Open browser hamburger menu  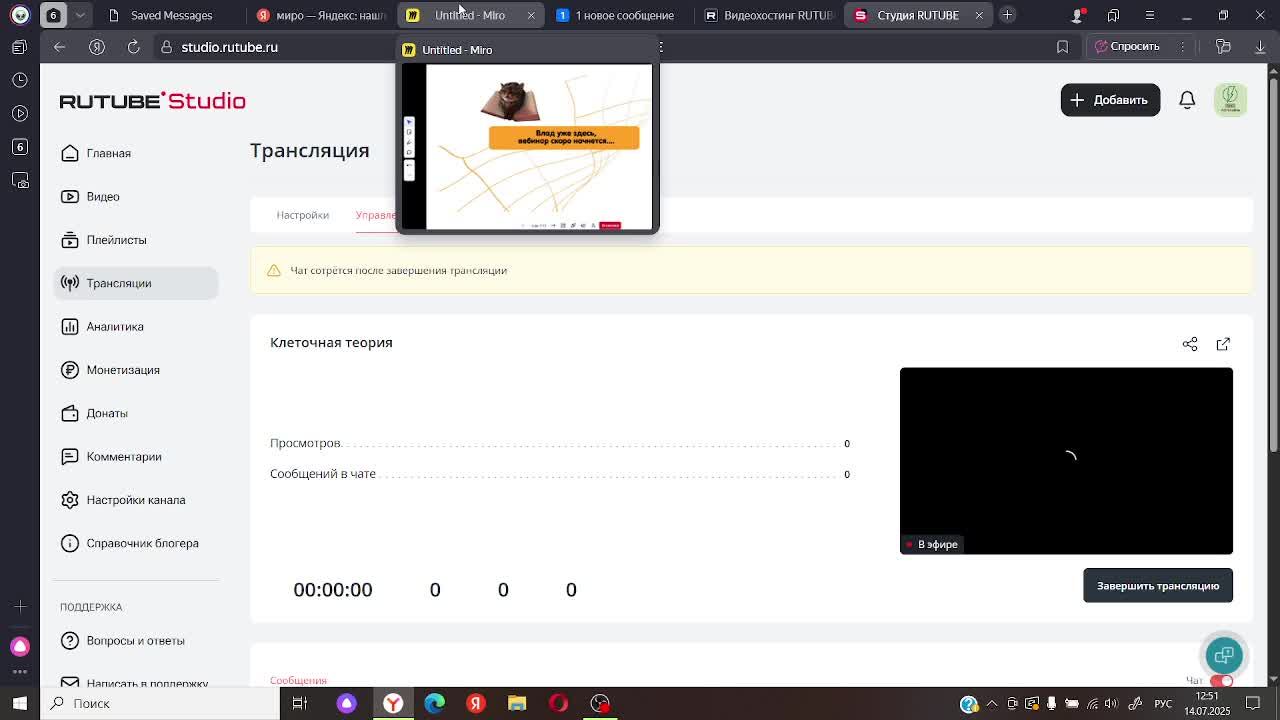tap(1150, 15)
